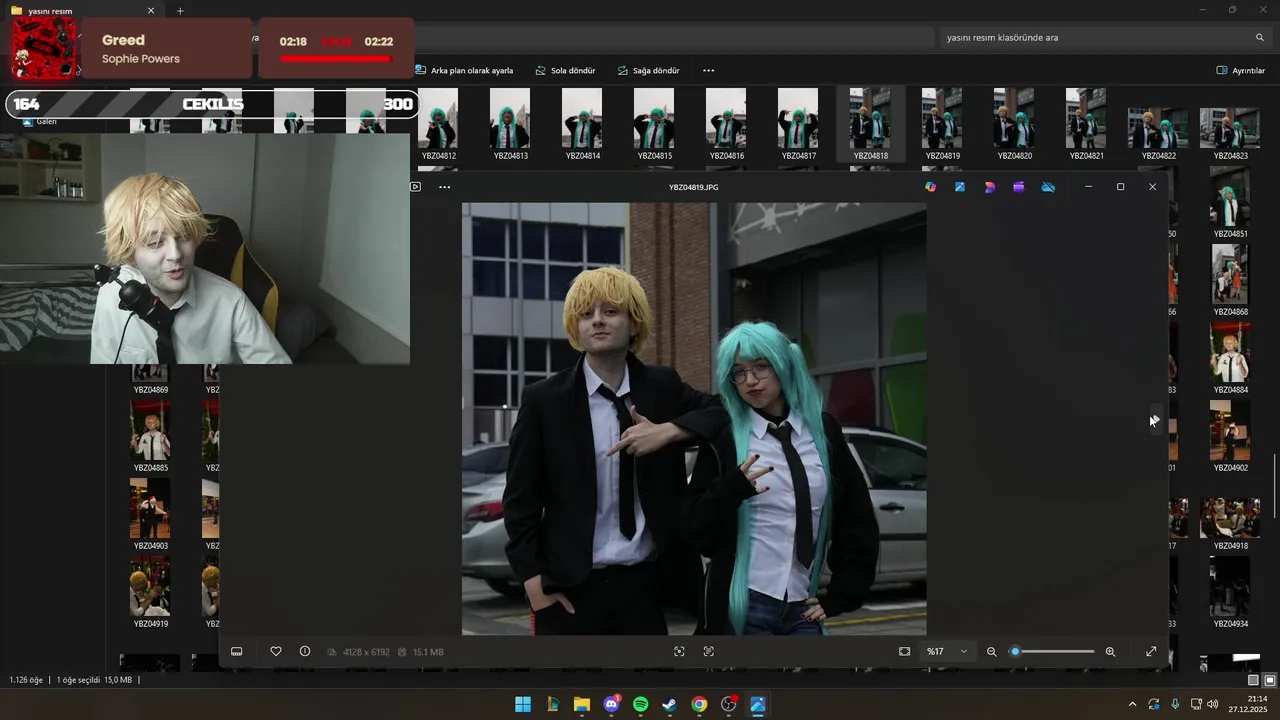Screen dimensions: 1280x720
Task: Switch Explorer to large thumbnails view icon
Action: pos(1270,680)
